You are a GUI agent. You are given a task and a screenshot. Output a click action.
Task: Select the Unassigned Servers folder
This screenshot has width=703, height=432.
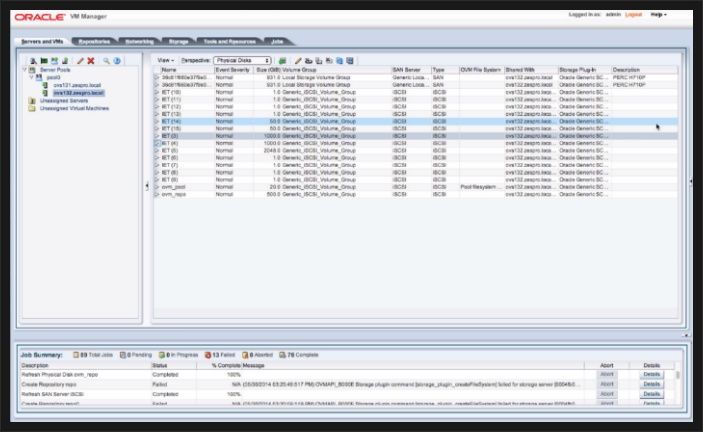click(64, 101)
